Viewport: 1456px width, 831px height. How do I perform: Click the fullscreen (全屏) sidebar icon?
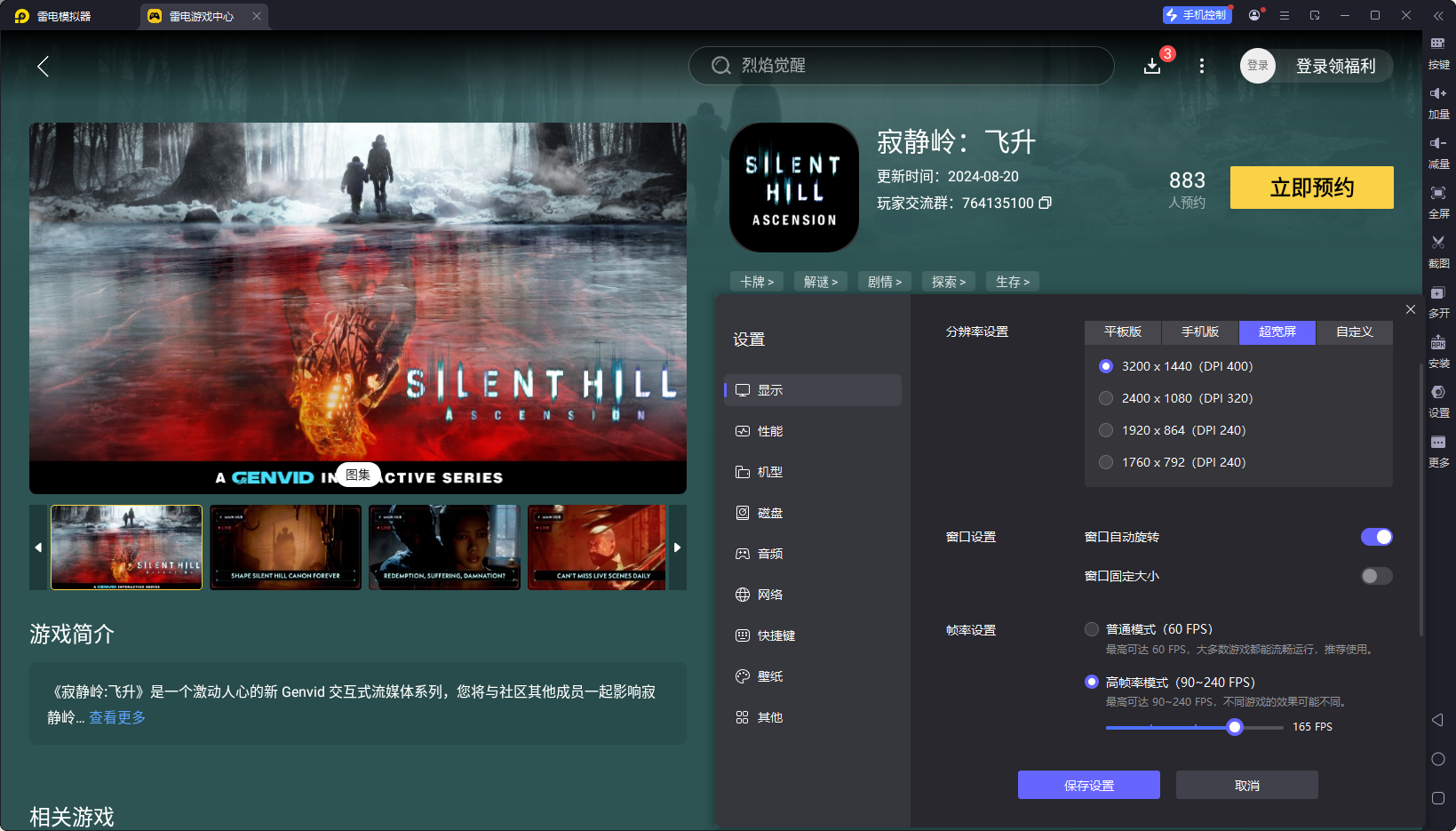click(x=1438, y=194)
